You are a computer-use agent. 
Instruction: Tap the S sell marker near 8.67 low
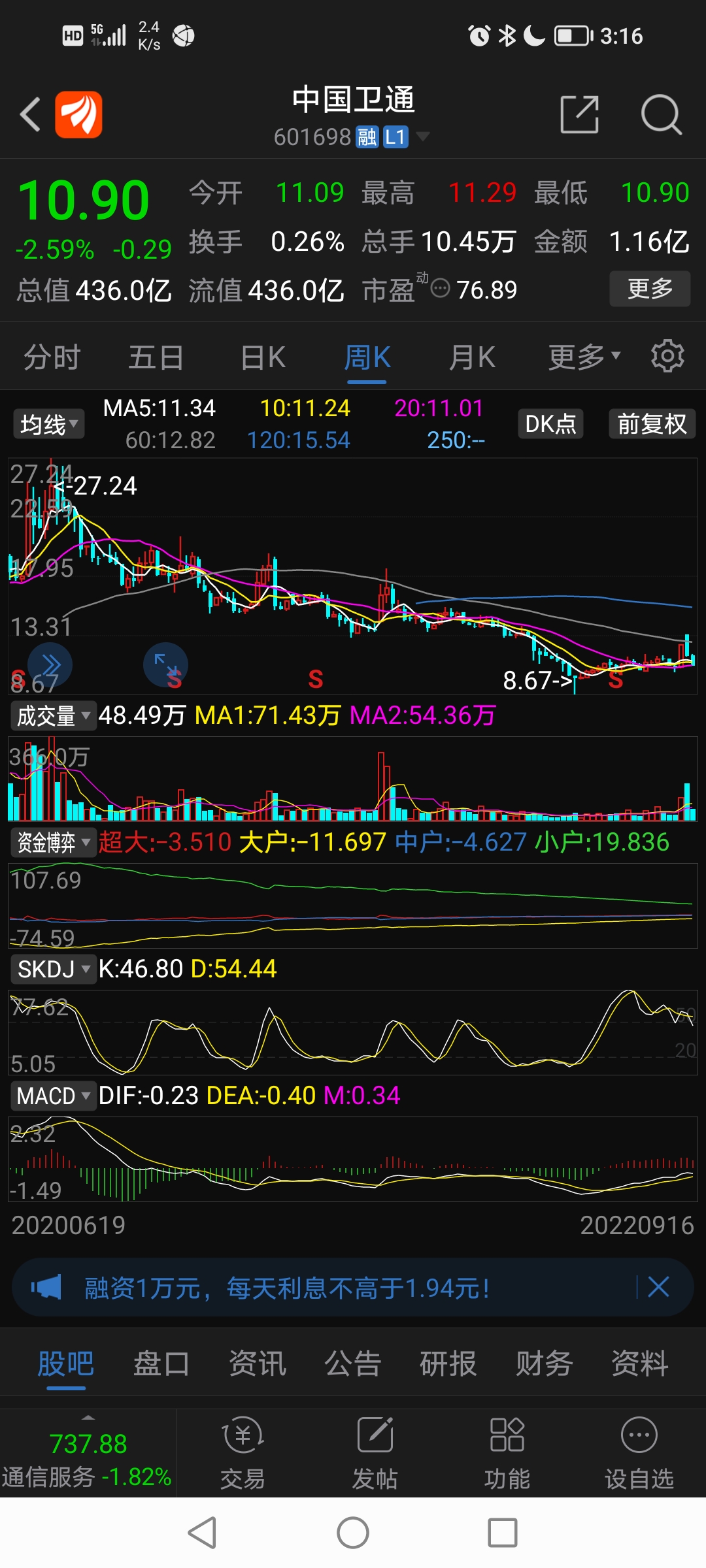(x=615, y=680)
